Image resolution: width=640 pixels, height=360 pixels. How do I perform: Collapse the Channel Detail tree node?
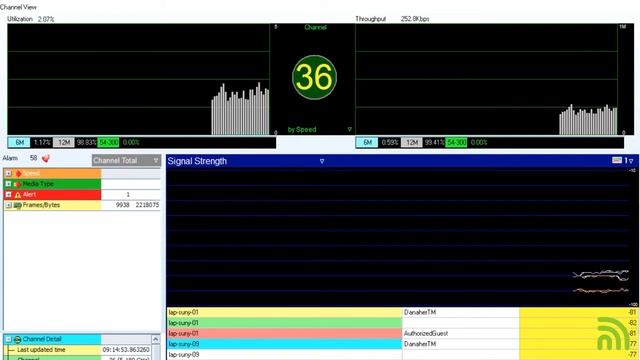8,339
